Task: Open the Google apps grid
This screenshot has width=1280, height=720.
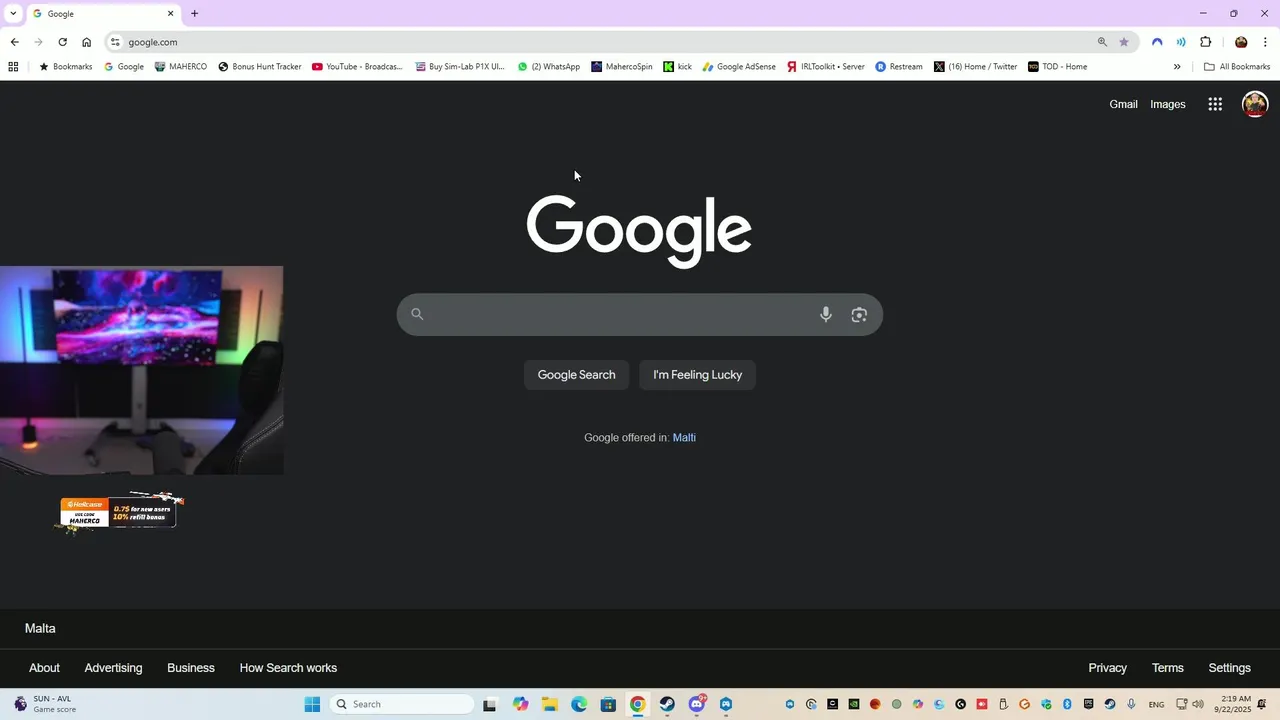Action: click(1215, 104)
